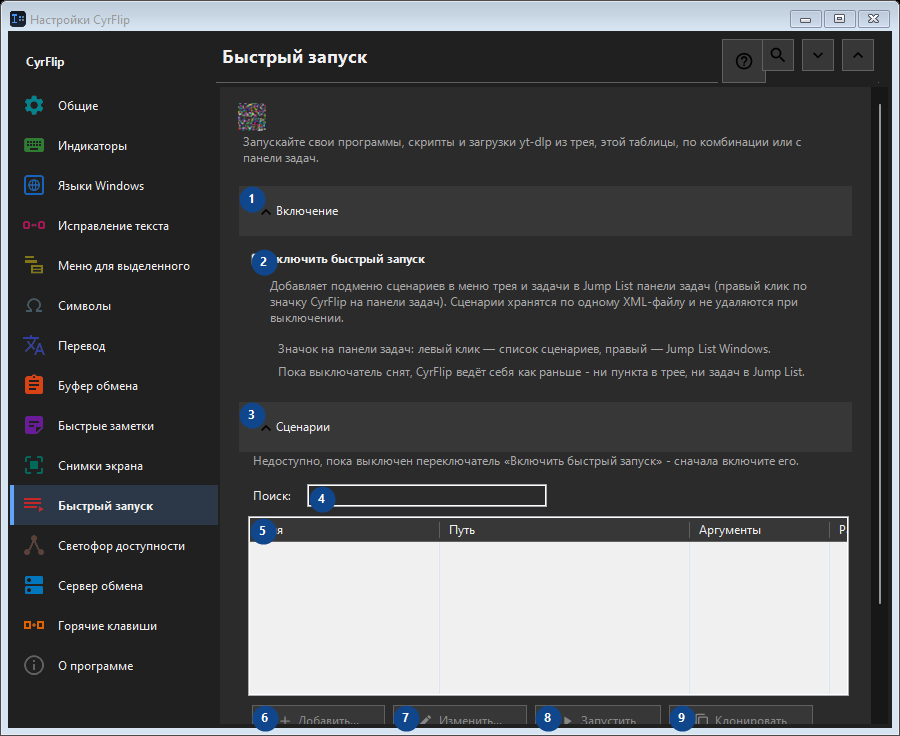Open Меню для выделенного sidebar icon
The image size is (900, 736).
[x=34, y=266]
